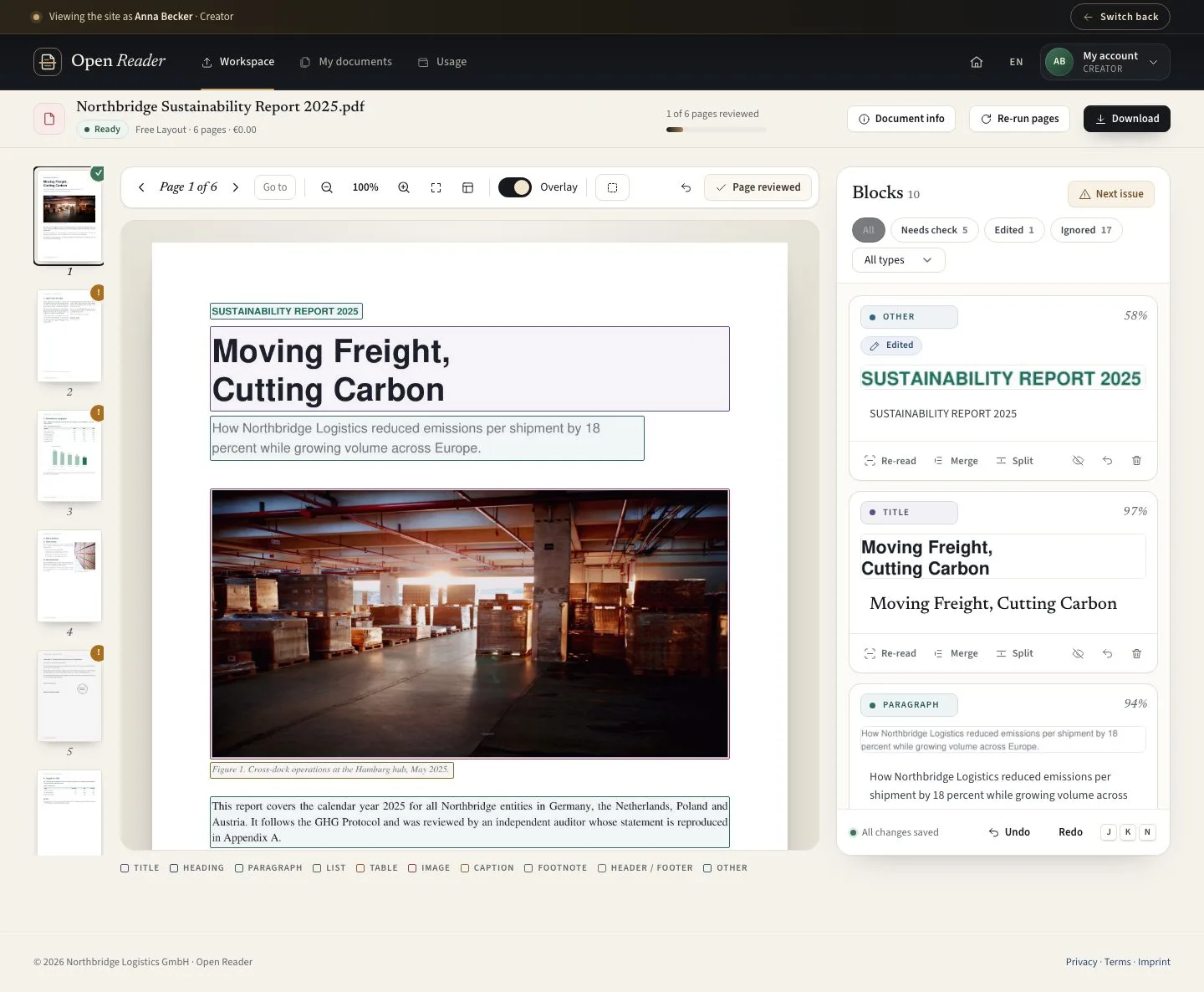Open the OTHER block type selector
Image resolution: width=1204 pixels, height=992 pixels.
(x=909, y=317)
